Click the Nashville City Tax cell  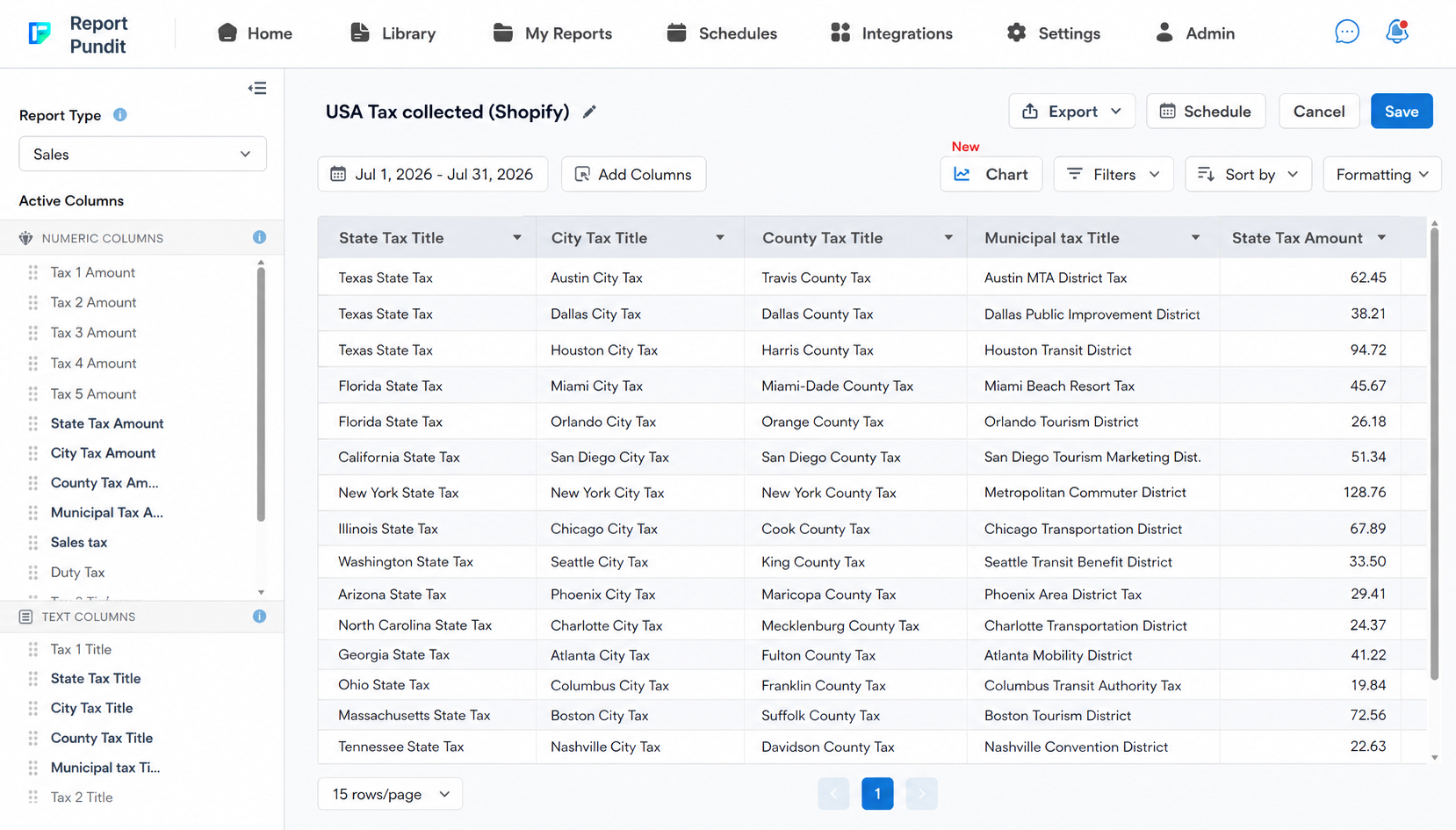tap(640, 747)
